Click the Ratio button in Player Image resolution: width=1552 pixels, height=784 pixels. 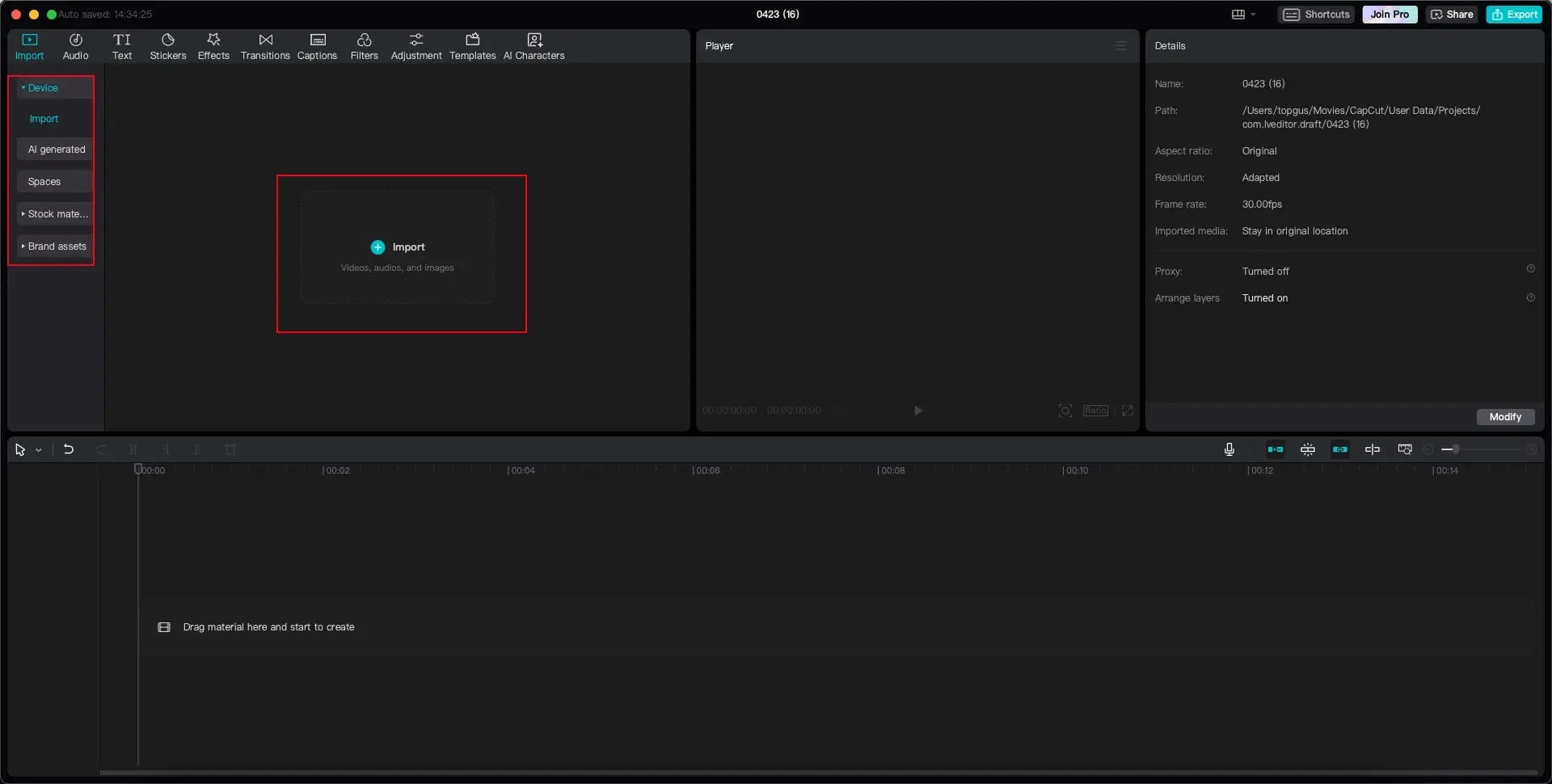(1095, 411)
